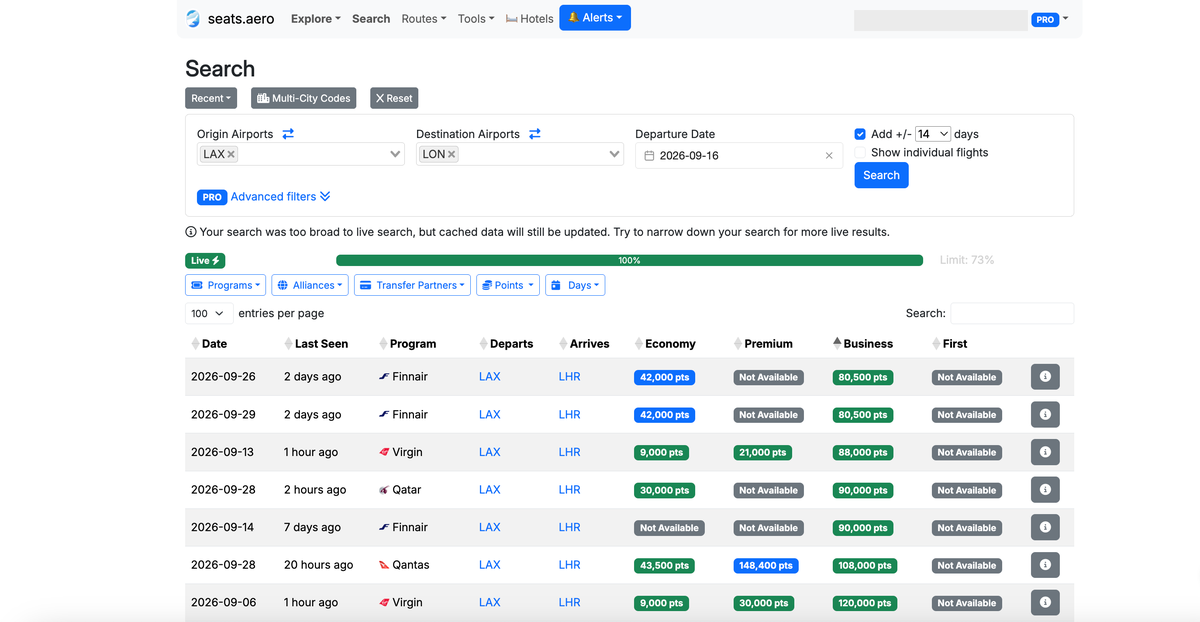Image resolution: width=1200 pixels, height=622 pixels.
Task: Uncheck the Add +/- days checkbox
Action: click(x=860, y=134)
